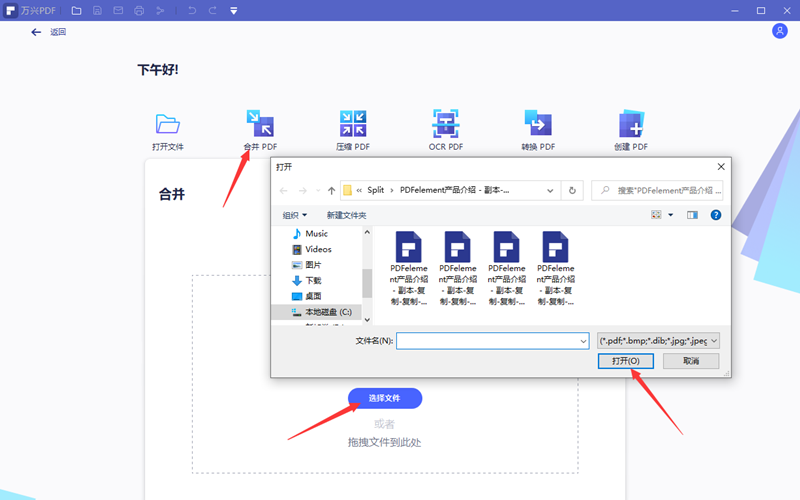Screen dimensions: 800x500
Task: Select the 转换 PDF tool
Action: click(538, 131)
